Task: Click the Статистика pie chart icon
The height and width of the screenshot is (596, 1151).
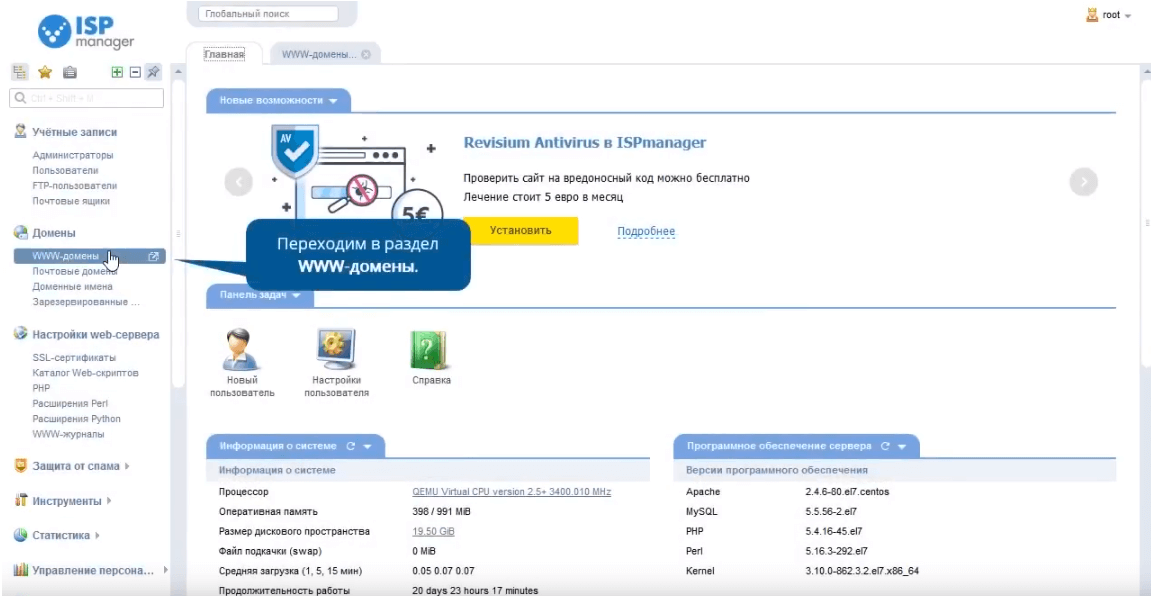Action: click(x=21, y=535)
